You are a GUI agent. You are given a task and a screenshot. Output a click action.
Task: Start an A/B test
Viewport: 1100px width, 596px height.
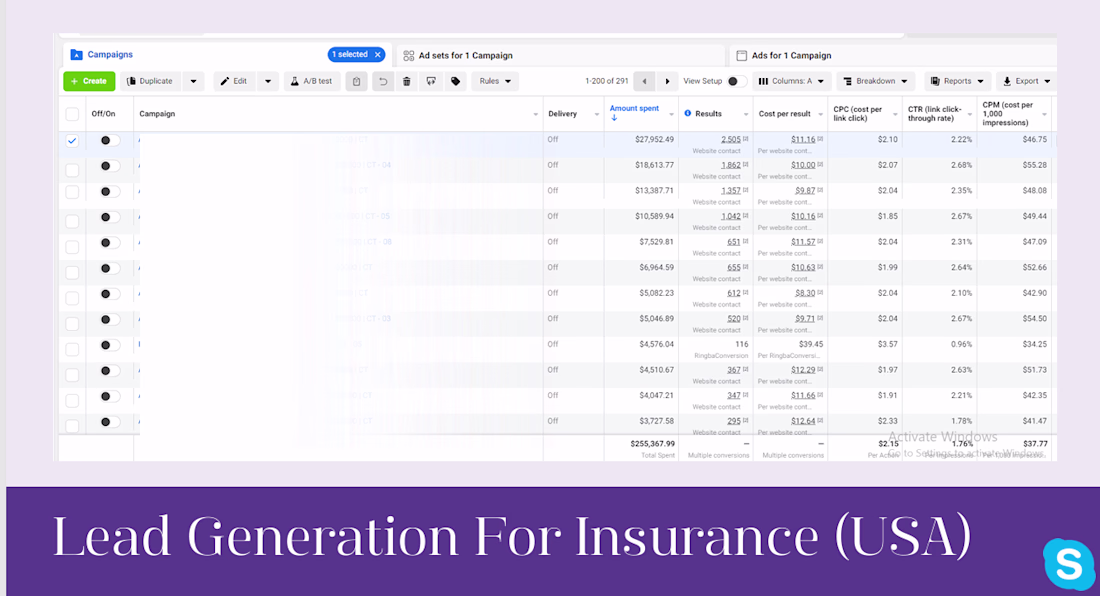tap(312, 81)
